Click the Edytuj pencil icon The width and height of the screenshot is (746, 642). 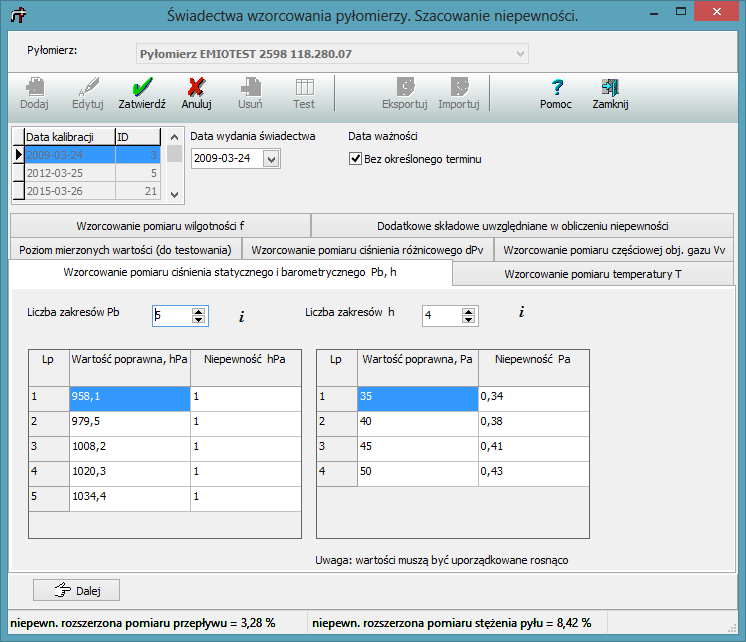pyautogui.click(x=88, y=88)
